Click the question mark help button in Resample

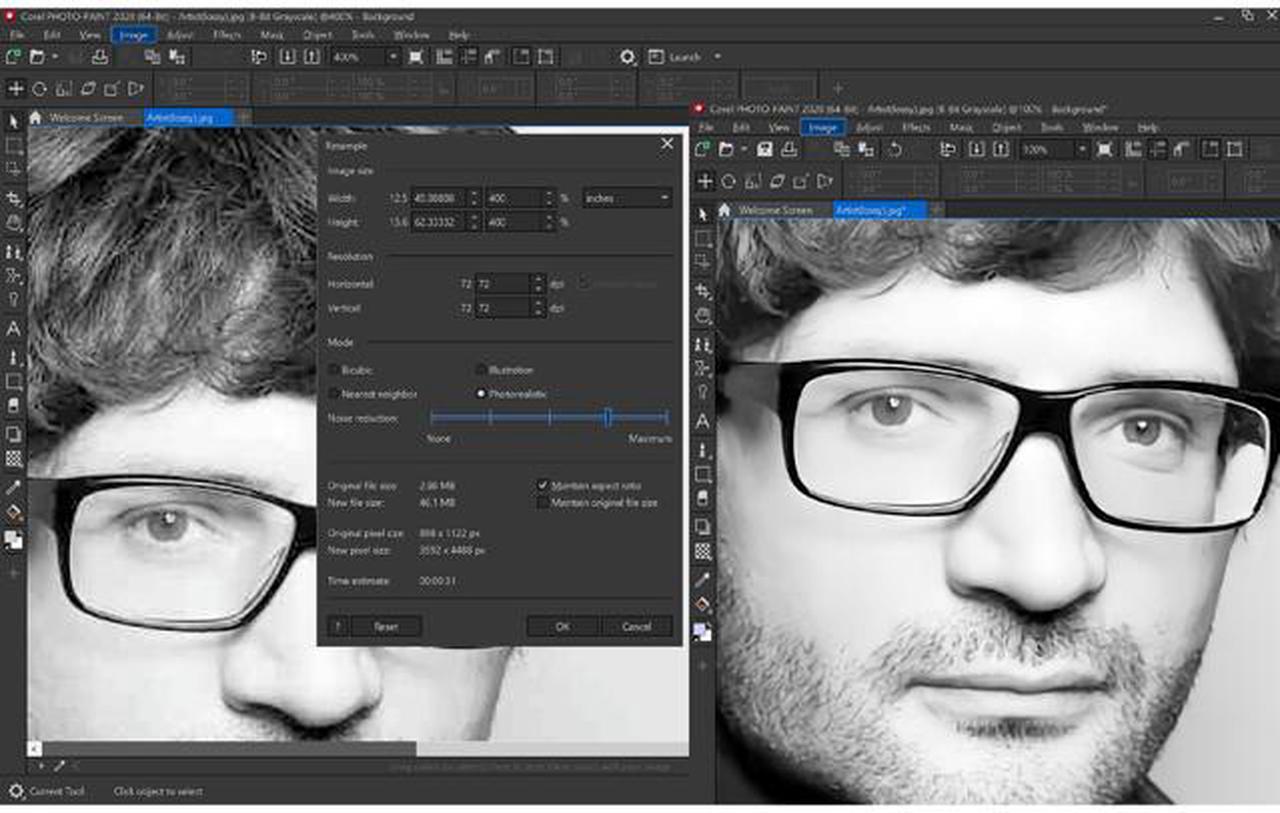337,626
